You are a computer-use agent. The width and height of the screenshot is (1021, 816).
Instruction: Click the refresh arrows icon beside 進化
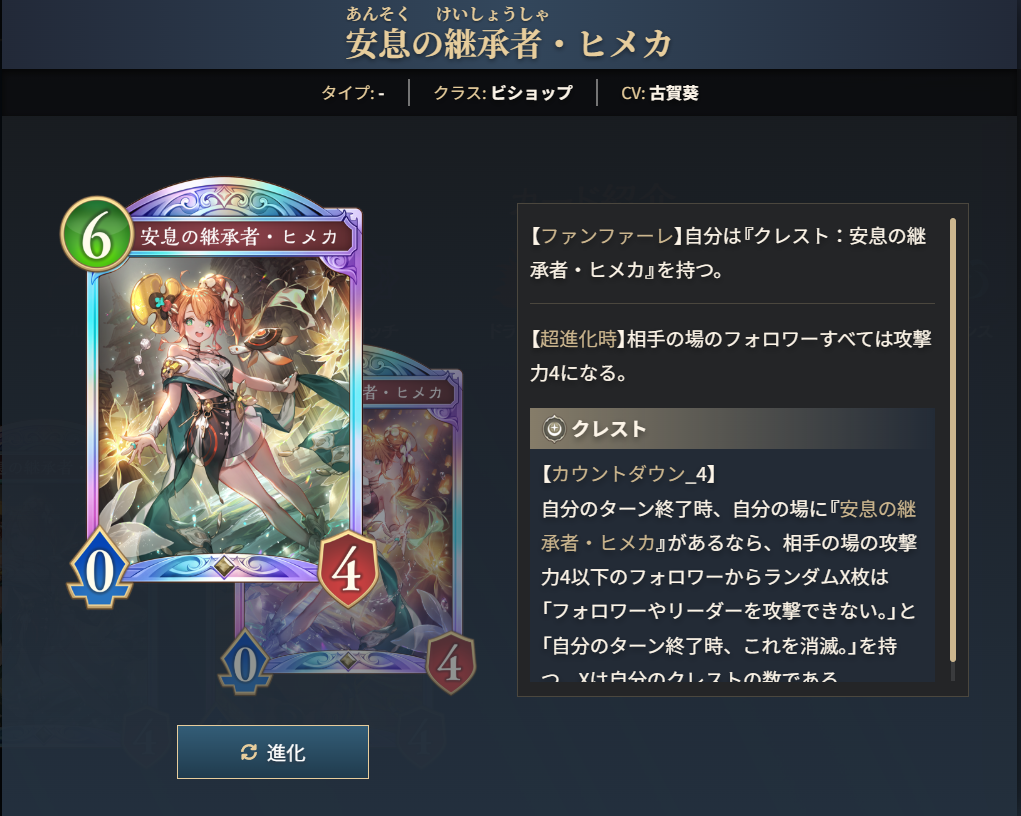[249, 753]
